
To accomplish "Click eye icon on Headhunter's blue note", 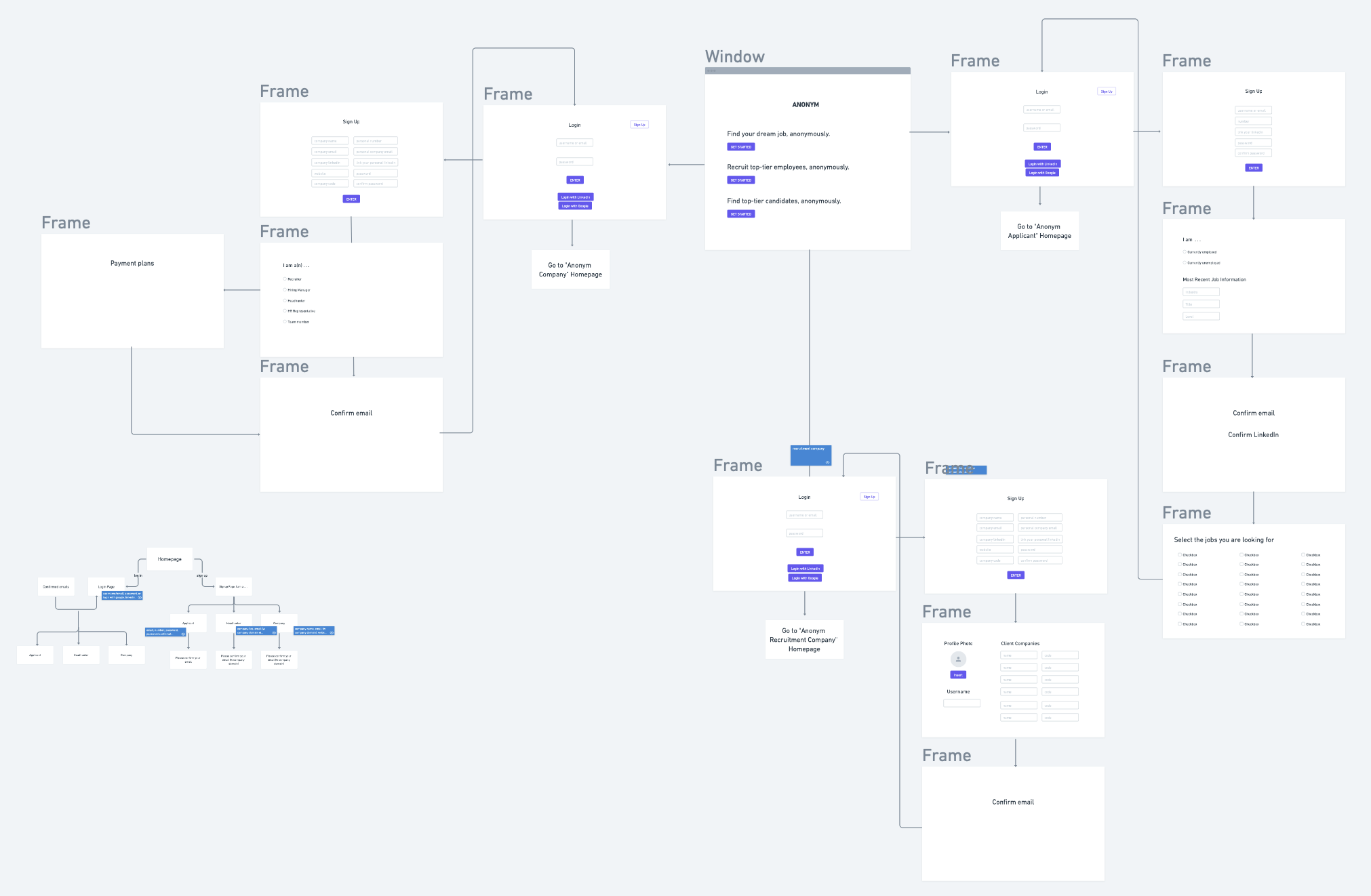I will [x=274, y=632].
